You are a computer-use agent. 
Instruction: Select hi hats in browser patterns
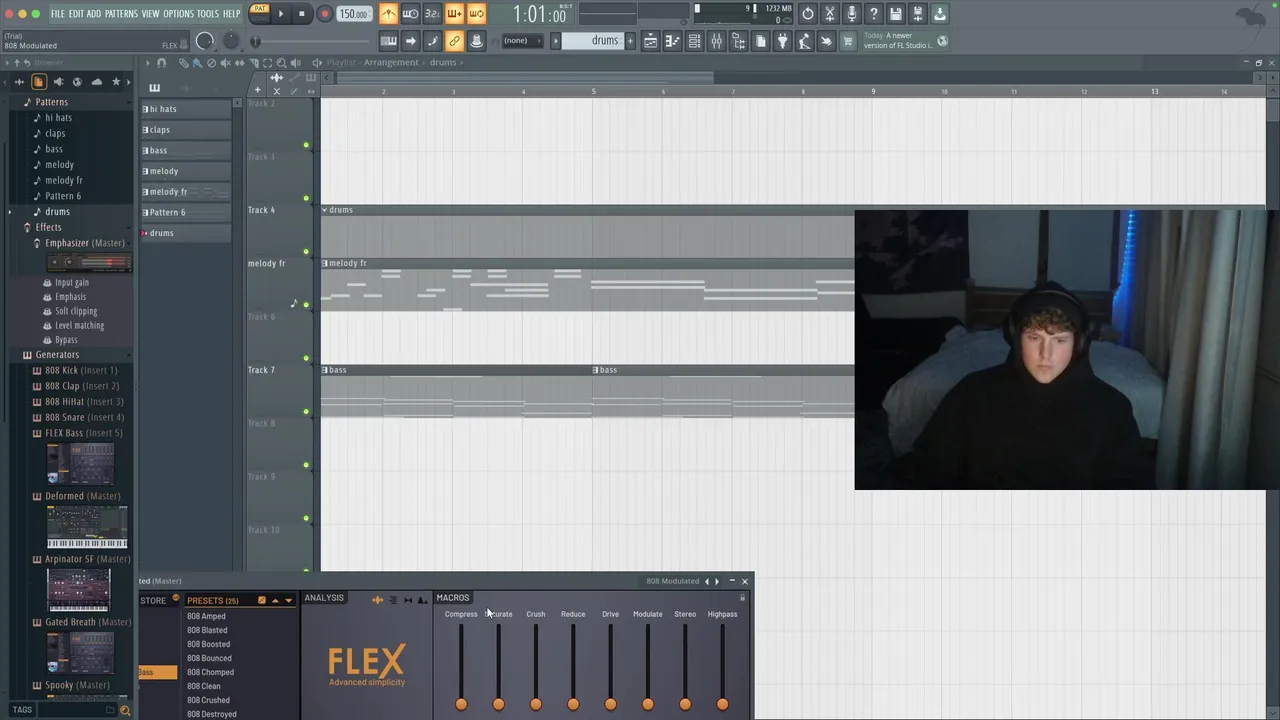58,118
